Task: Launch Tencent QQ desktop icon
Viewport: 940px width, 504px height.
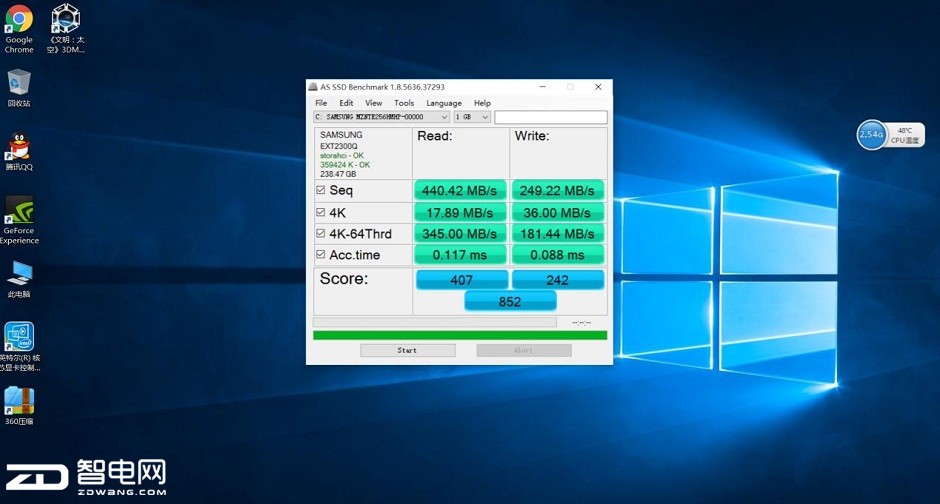Action: [19, 152]
